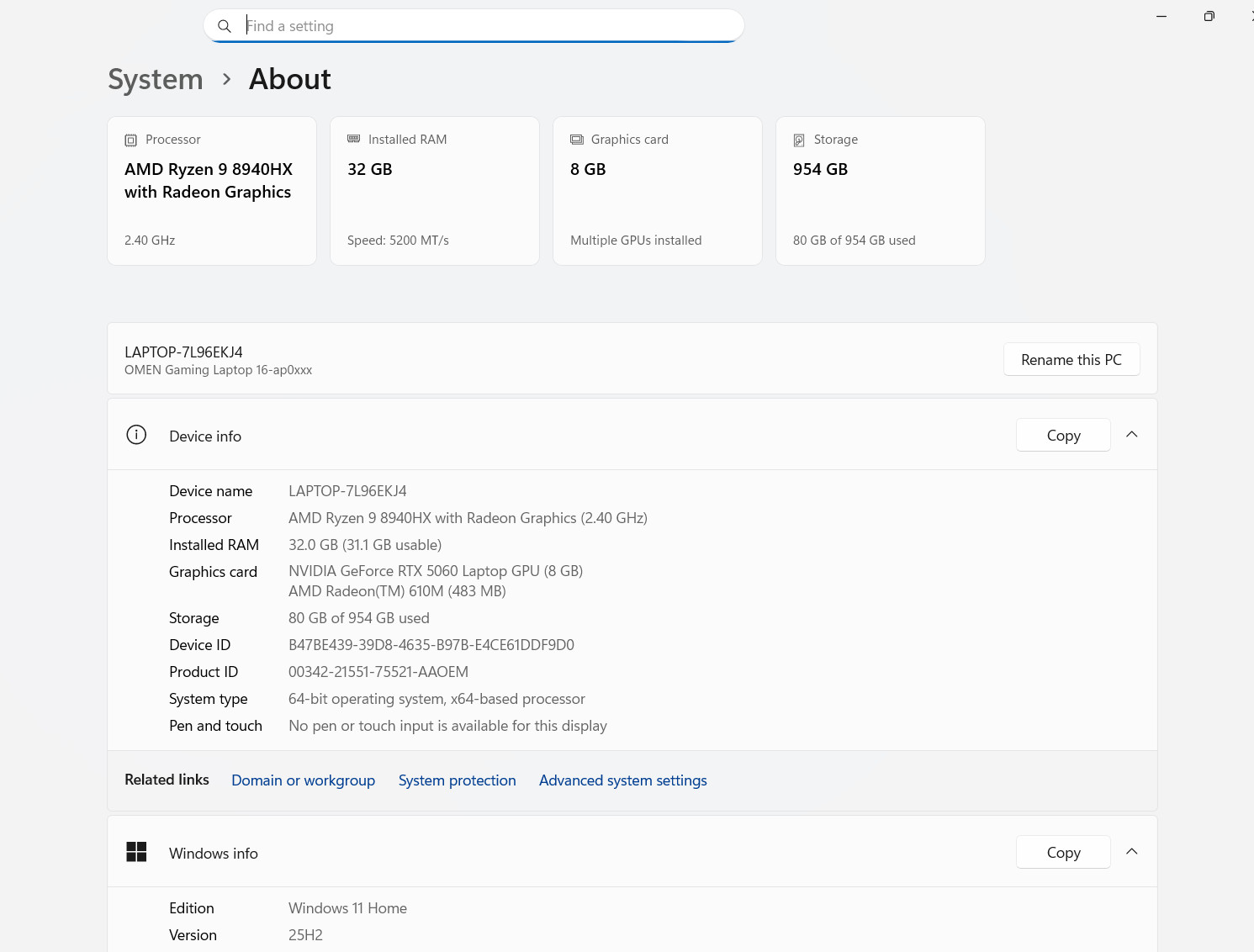This screenshot has width=1254, height=952.
Task: Select Device name value in Device info
Action: [347, 491]
